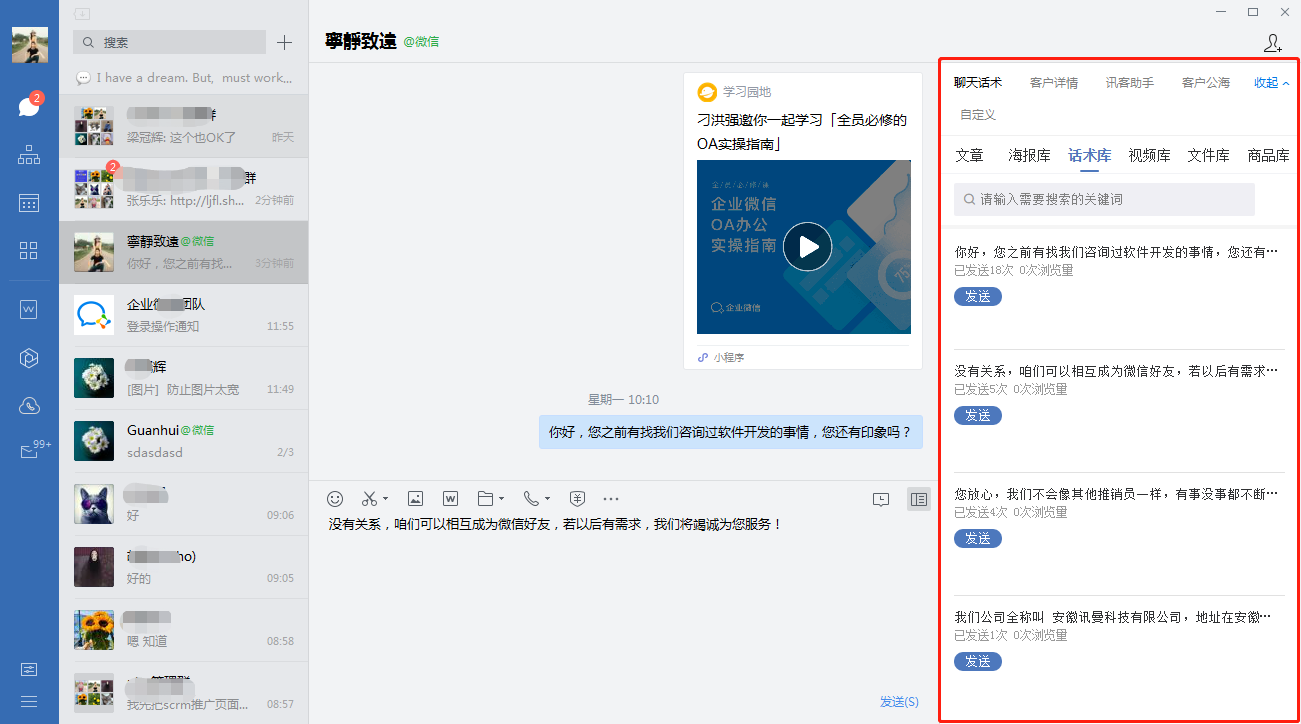Play the OA办公实操指南 video

[x=807, y=246]
